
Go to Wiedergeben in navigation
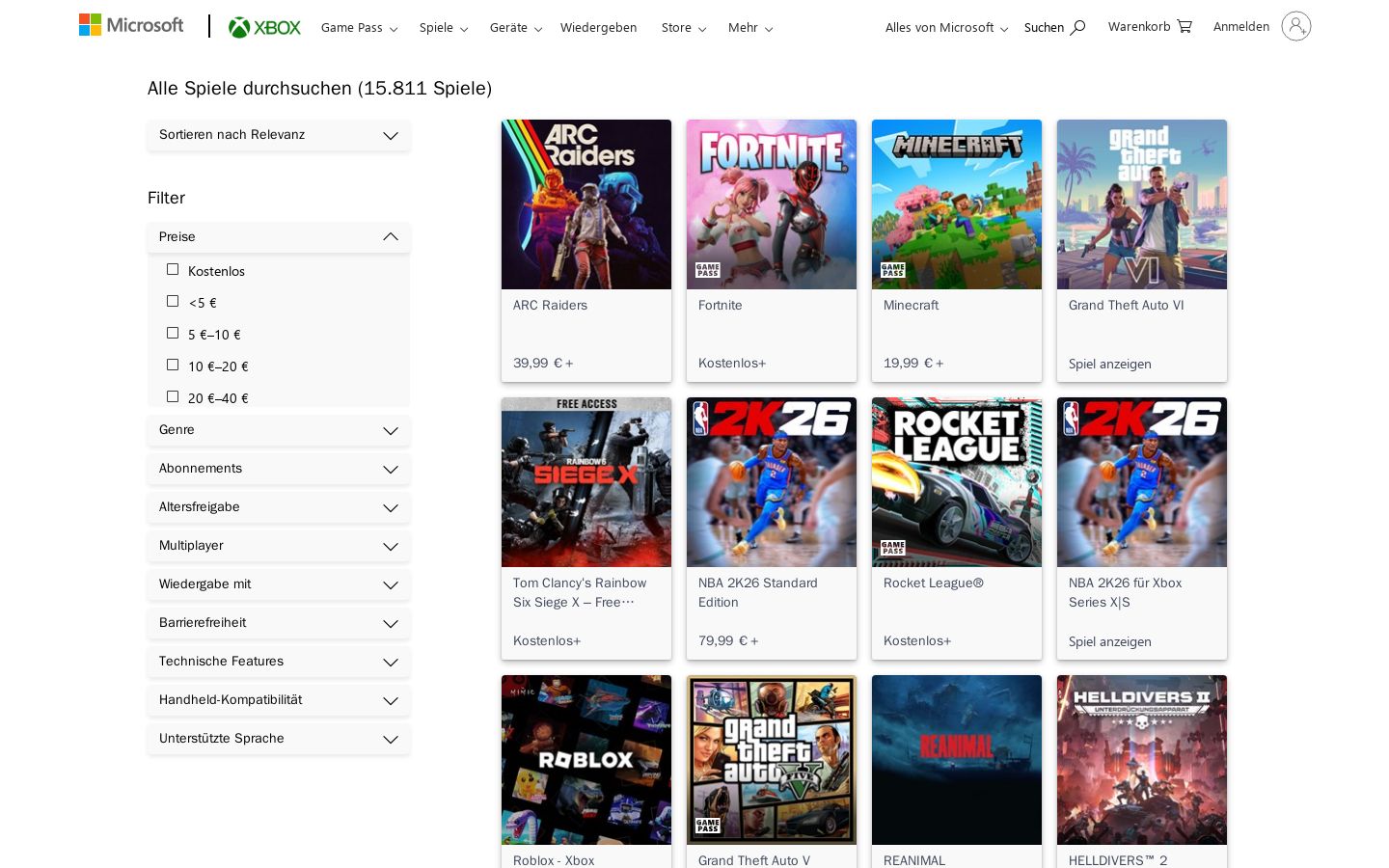point(598,28)
